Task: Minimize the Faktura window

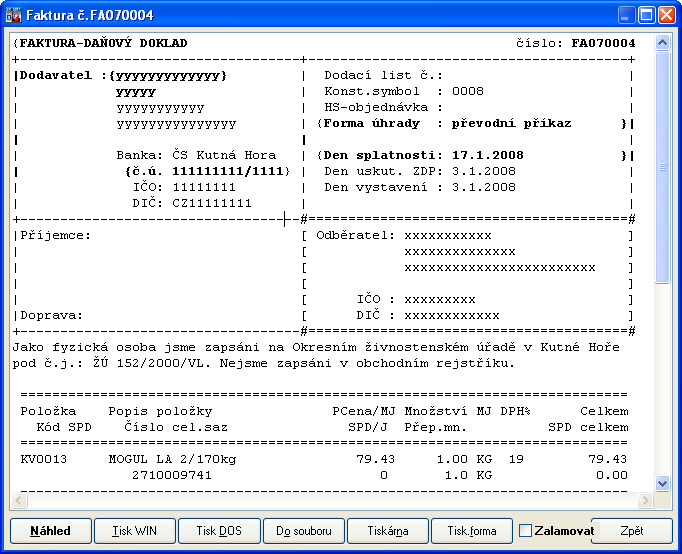Action: pos(625,15)
